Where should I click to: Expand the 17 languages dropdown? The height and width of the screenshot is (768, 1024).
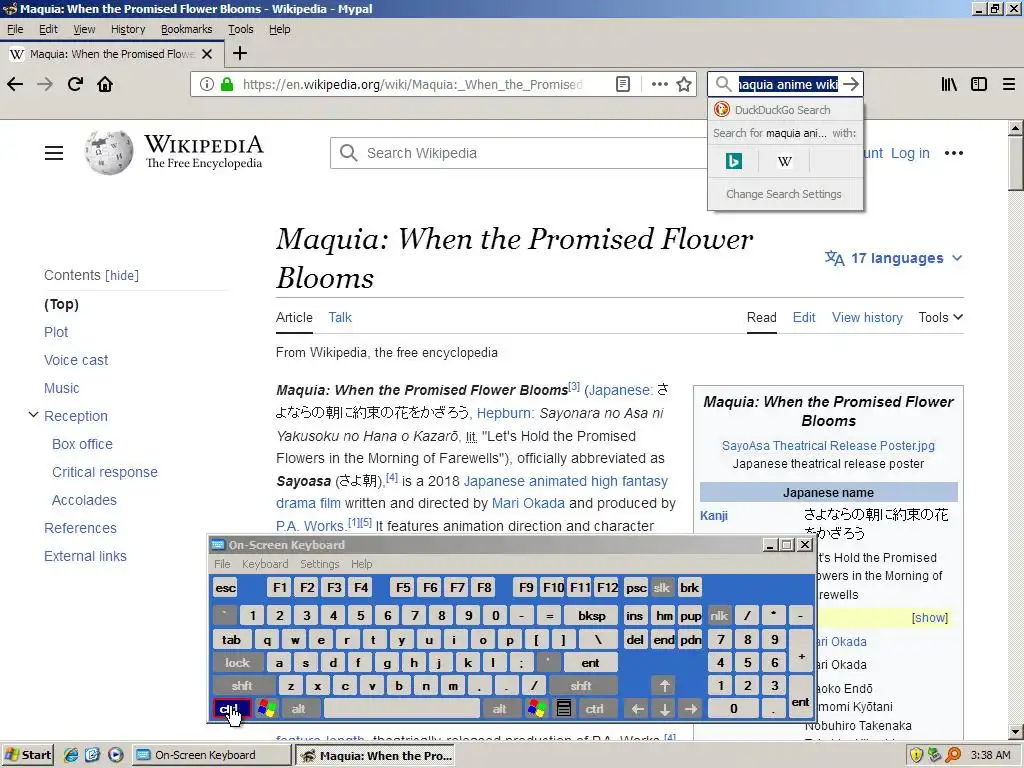pyautogui.click(x=894, y=258)
